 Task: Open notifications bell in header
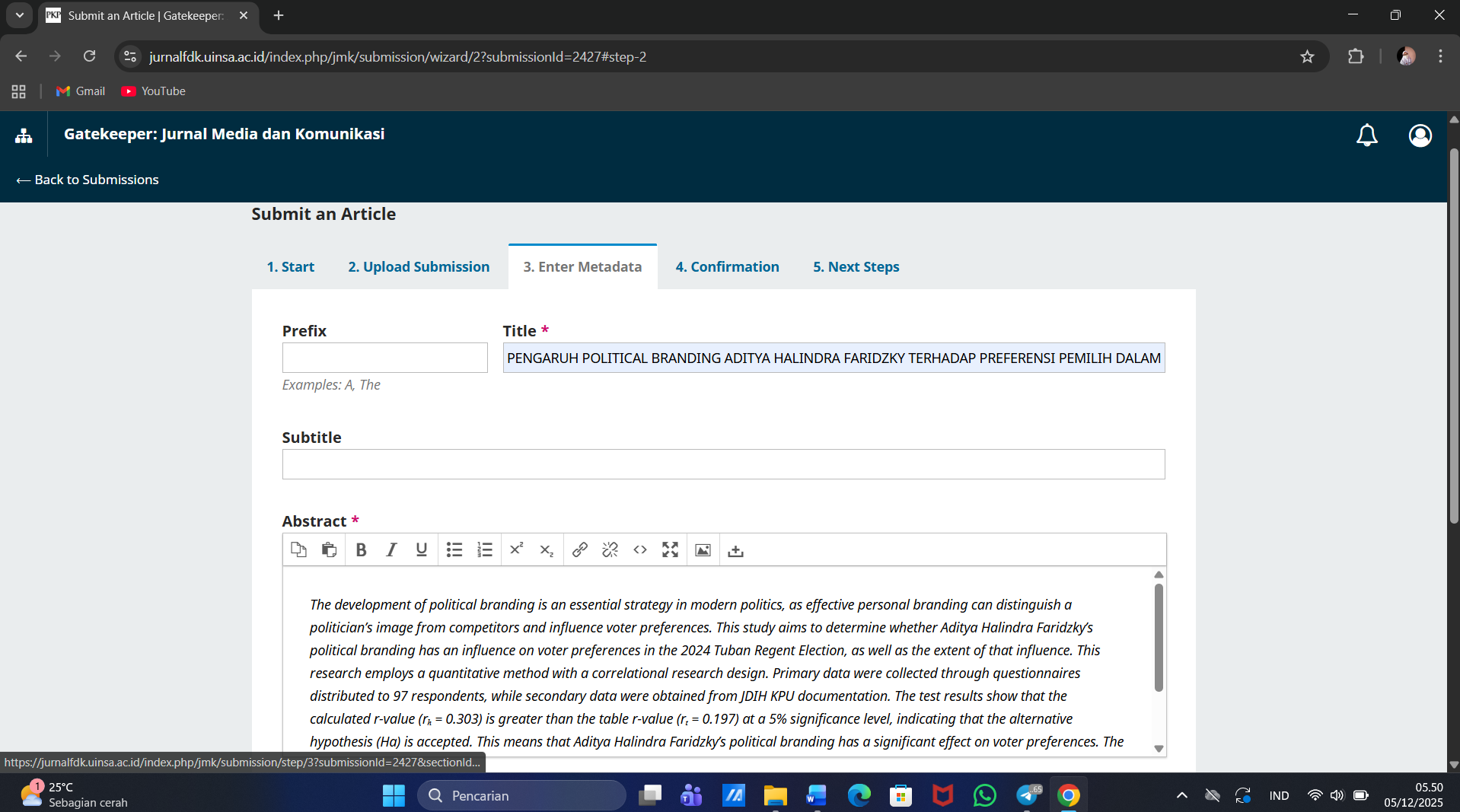point(1366,135)
